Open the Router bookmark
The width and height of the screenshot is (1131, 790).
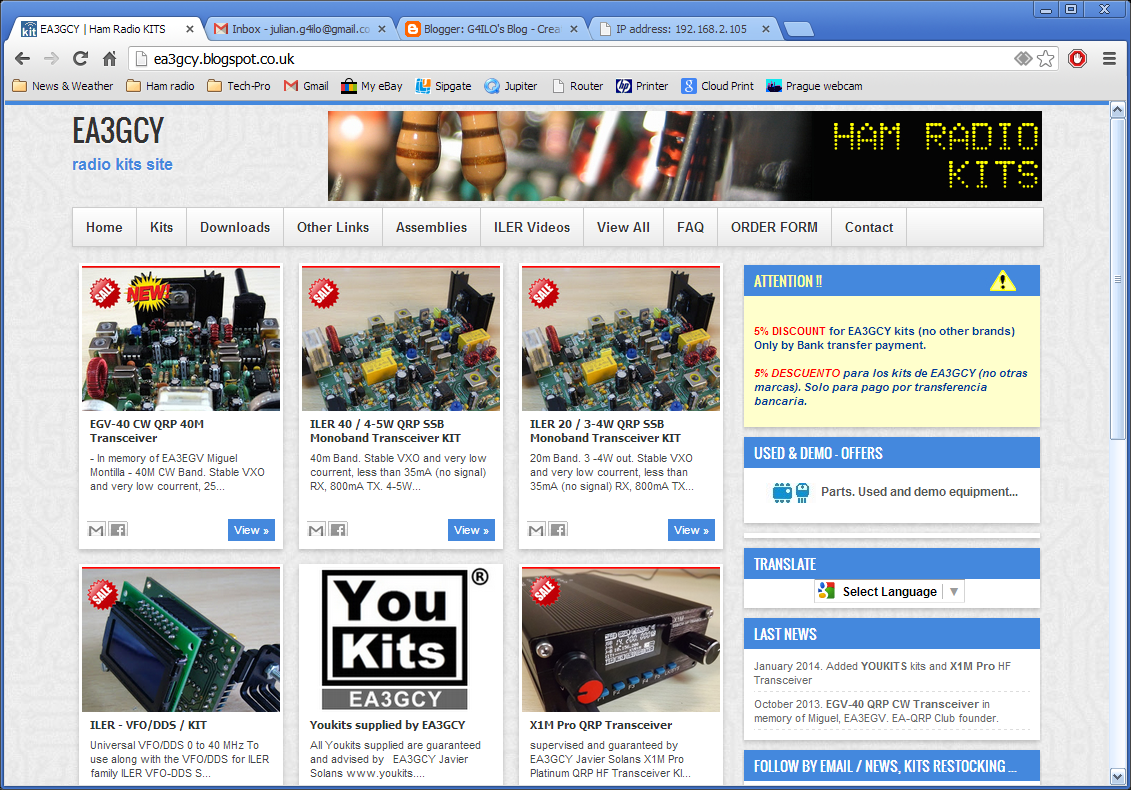(577, 86)
